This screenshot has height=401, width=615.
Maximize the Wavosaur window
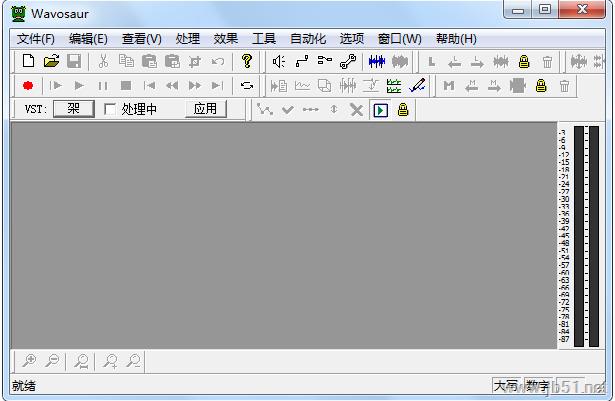pos(544,9)
